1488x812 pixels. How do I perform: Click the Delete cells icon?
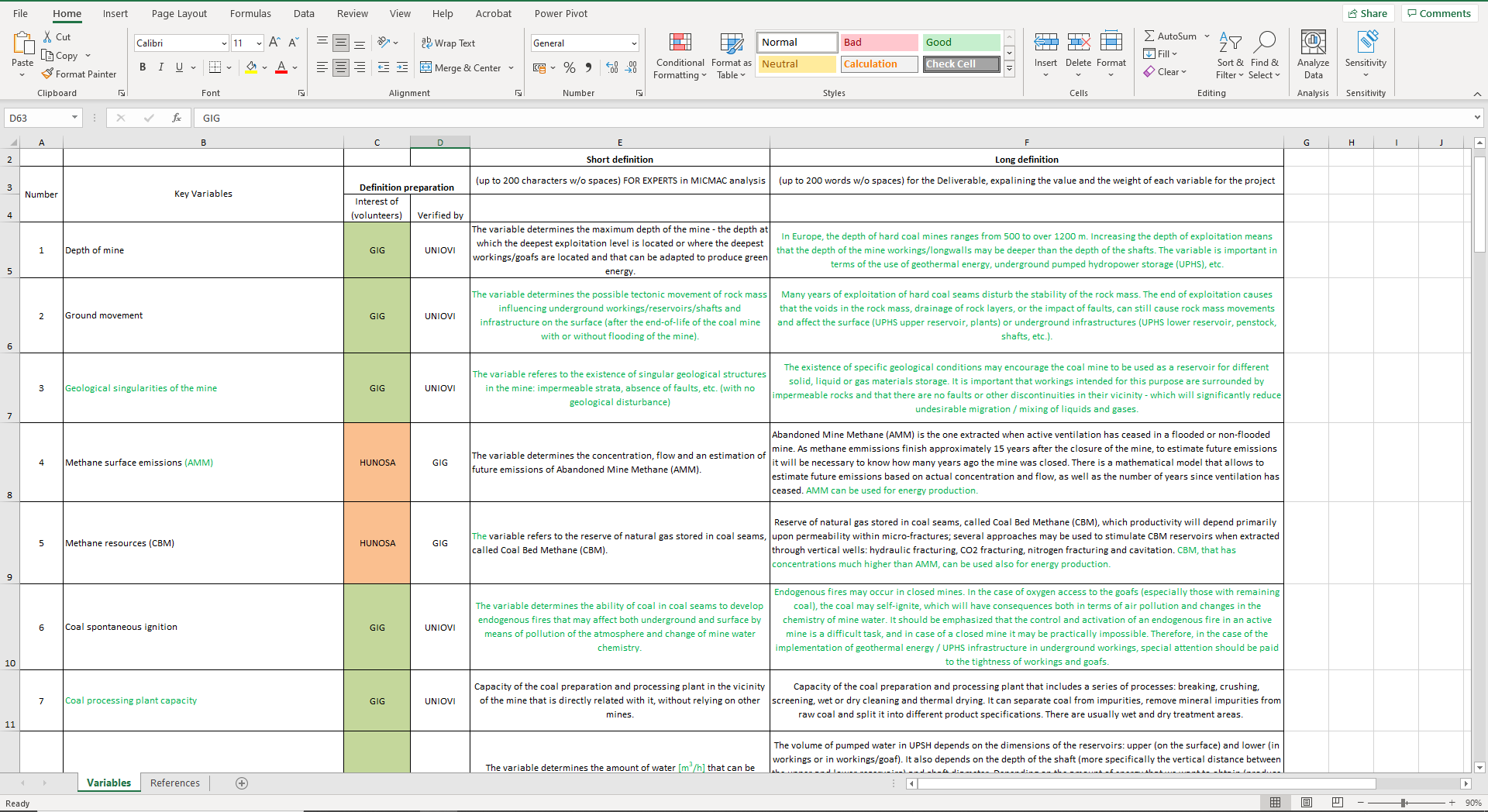(1078, 42)
